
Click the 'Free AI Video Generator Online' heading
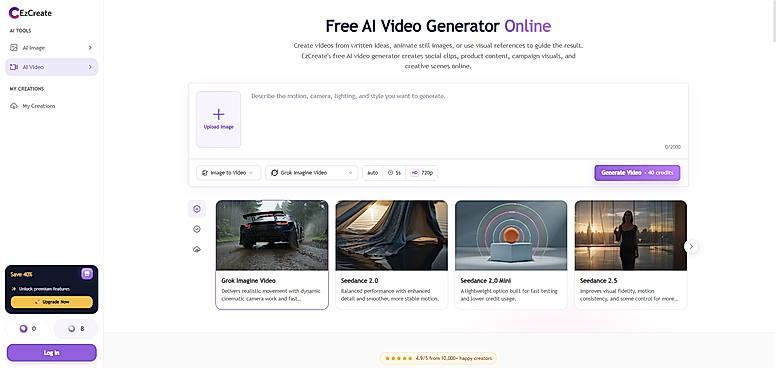point(438,26)
